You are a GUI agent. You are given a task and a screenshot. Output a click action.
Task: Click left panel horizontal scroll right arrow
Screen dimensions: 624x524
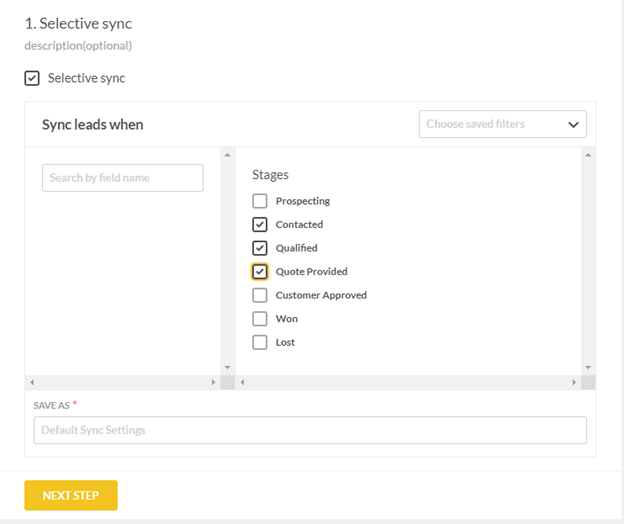(213, 382)
